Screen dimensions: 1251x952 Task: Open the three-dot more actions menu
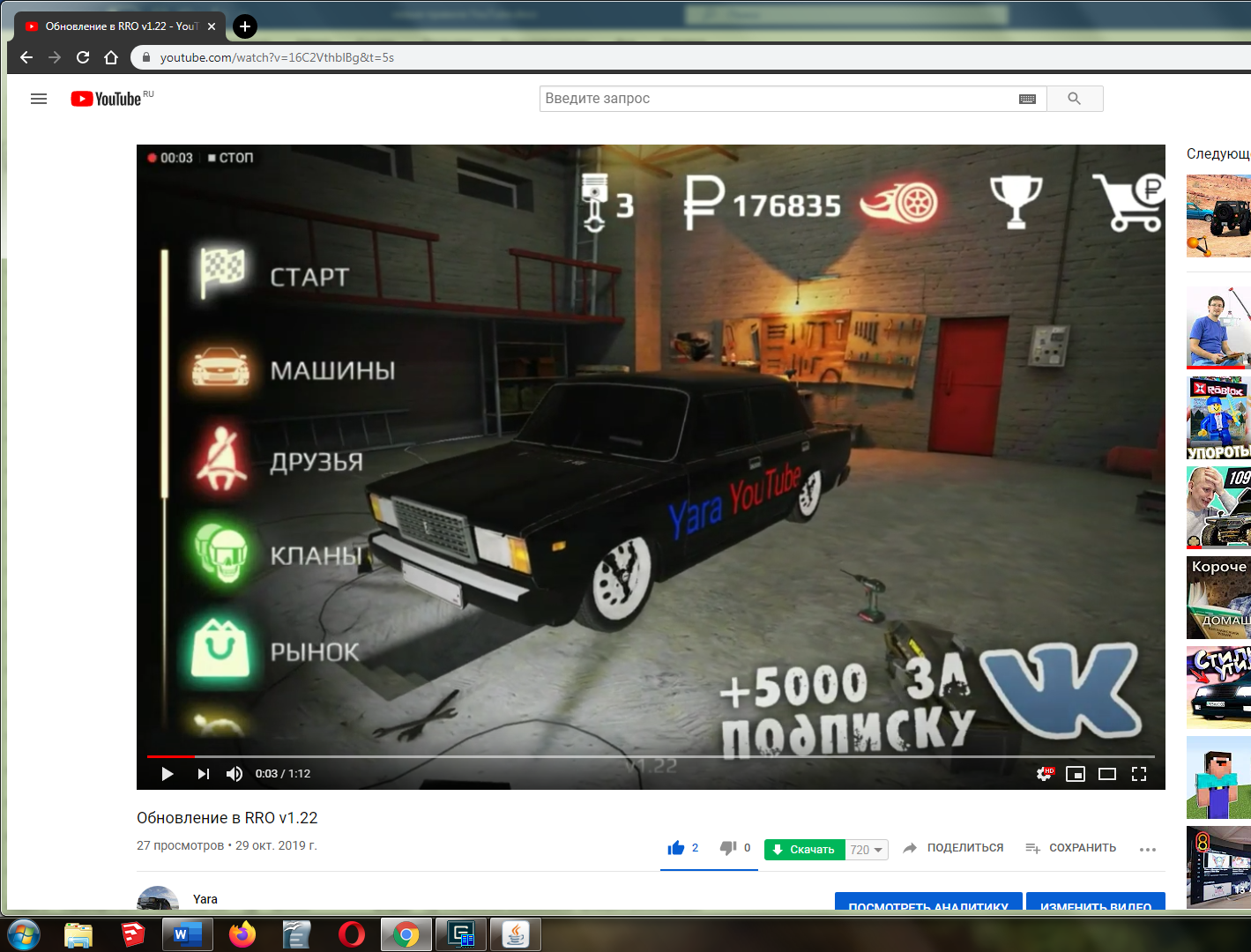(1147, 850)
